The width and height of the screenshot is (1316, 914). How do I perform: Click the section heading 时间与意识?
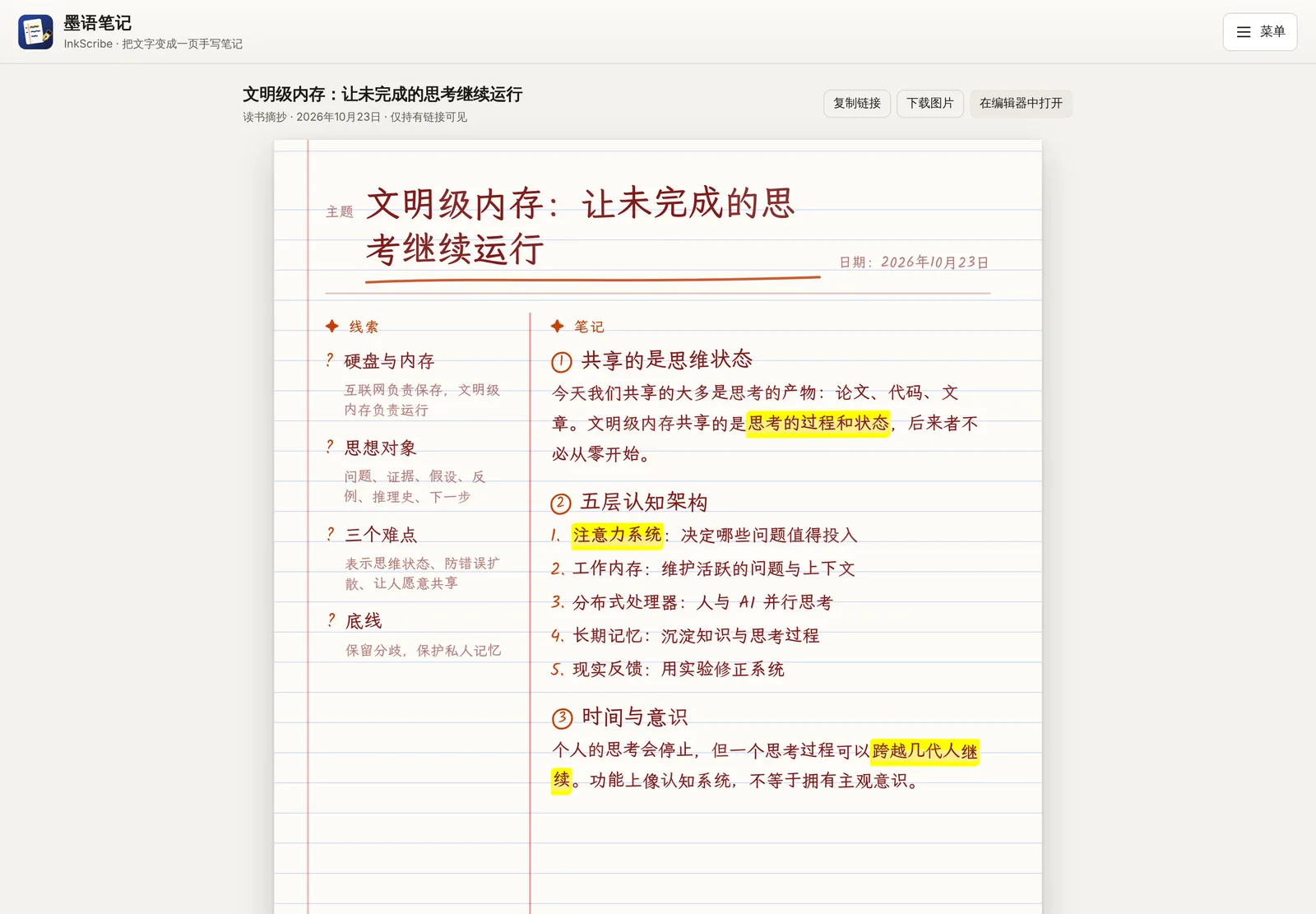click(x=634, y=717)
